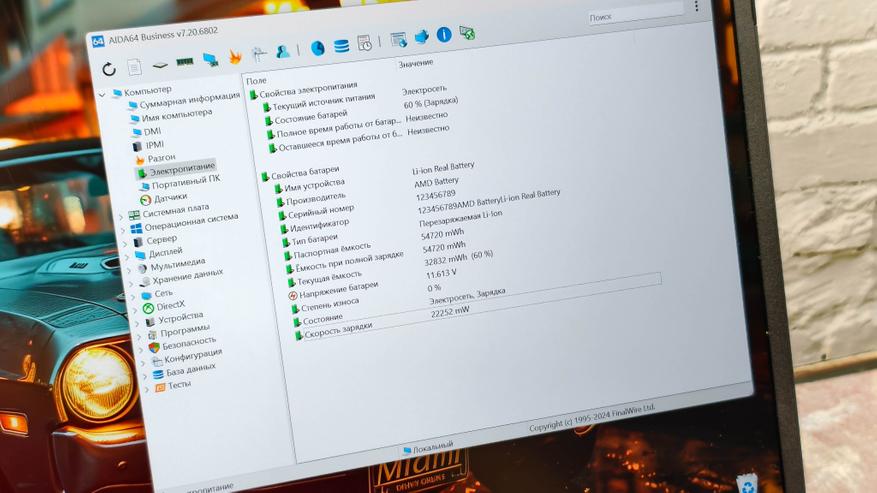Click the toolbar icon right of the flame
The height and width of the screenshot is (493, 877).
click(x=259, y=54)
